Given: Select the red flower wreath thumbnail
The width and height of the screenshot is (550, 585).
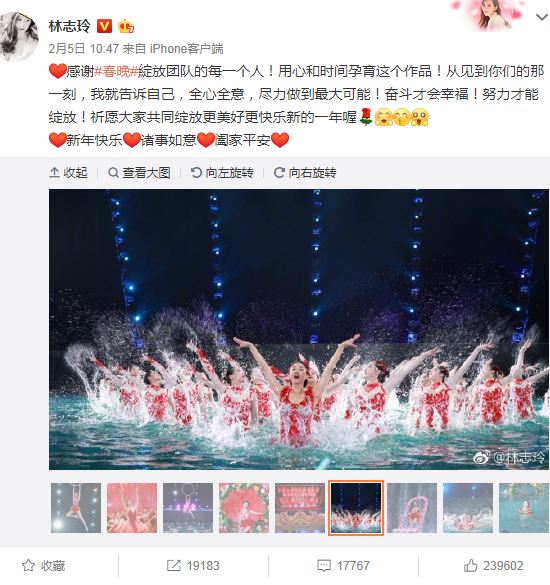Looking at the screenshot, I should coord(244,508).
